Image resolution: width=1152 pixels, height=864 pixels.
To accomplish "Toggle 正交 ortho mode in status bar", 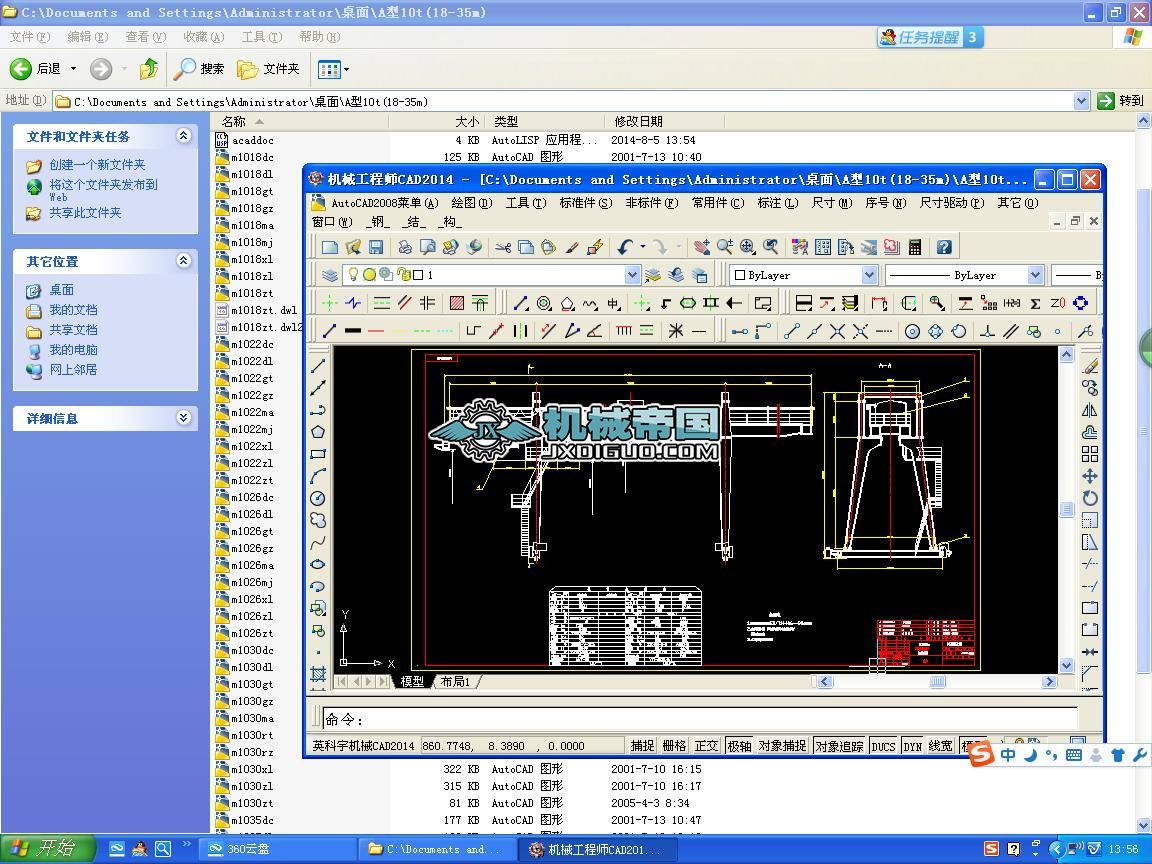I will [x=706, y=746].
